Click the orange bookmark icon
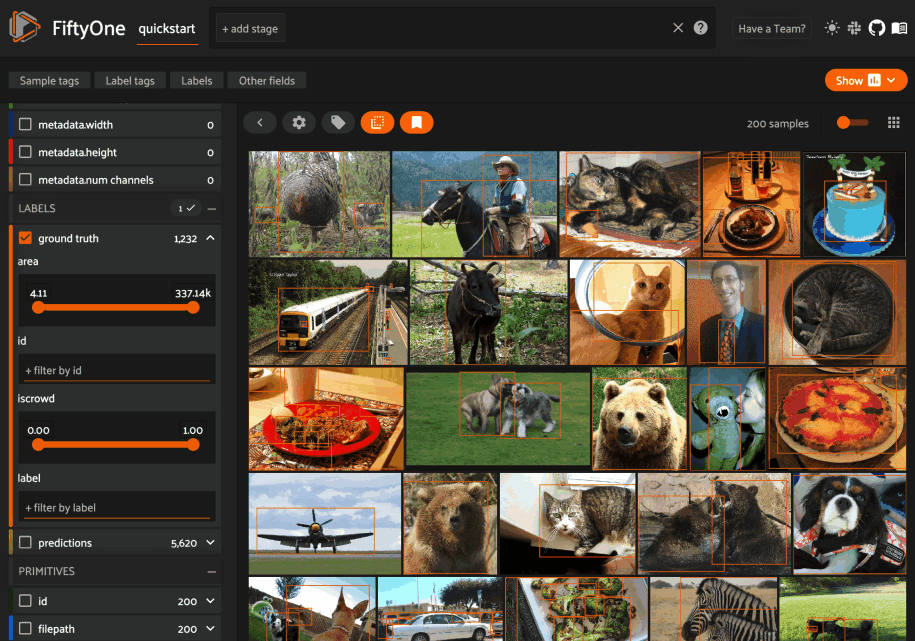Viewport: 915px width, 641px height. (x=417, y=123)
